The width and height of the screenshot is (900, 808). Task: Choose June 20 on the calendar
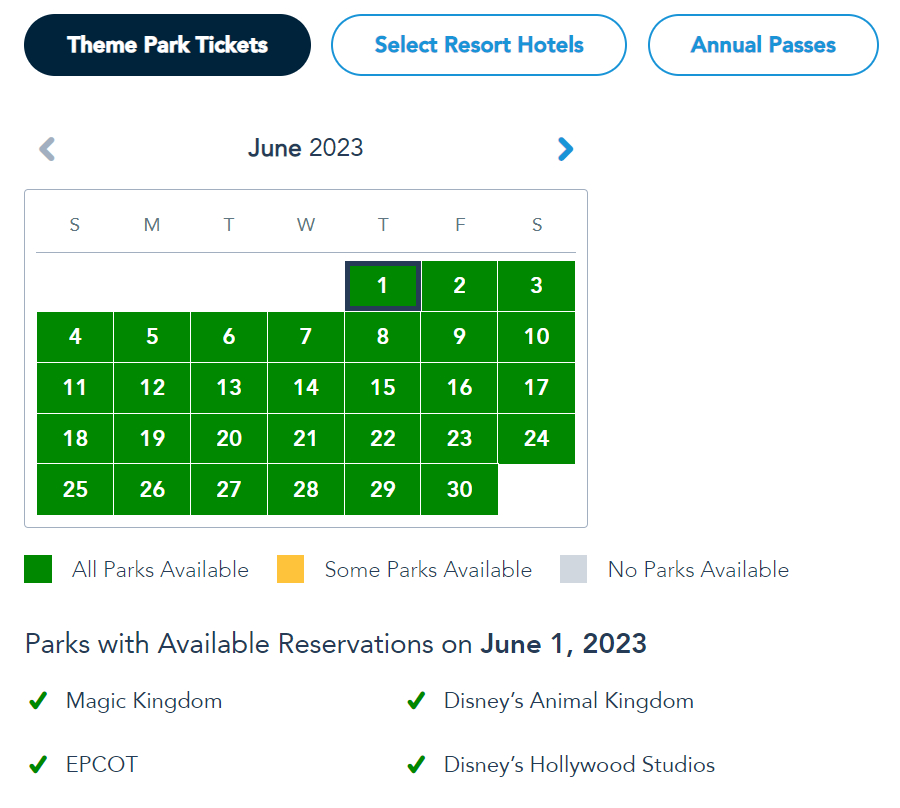[229, 439]
